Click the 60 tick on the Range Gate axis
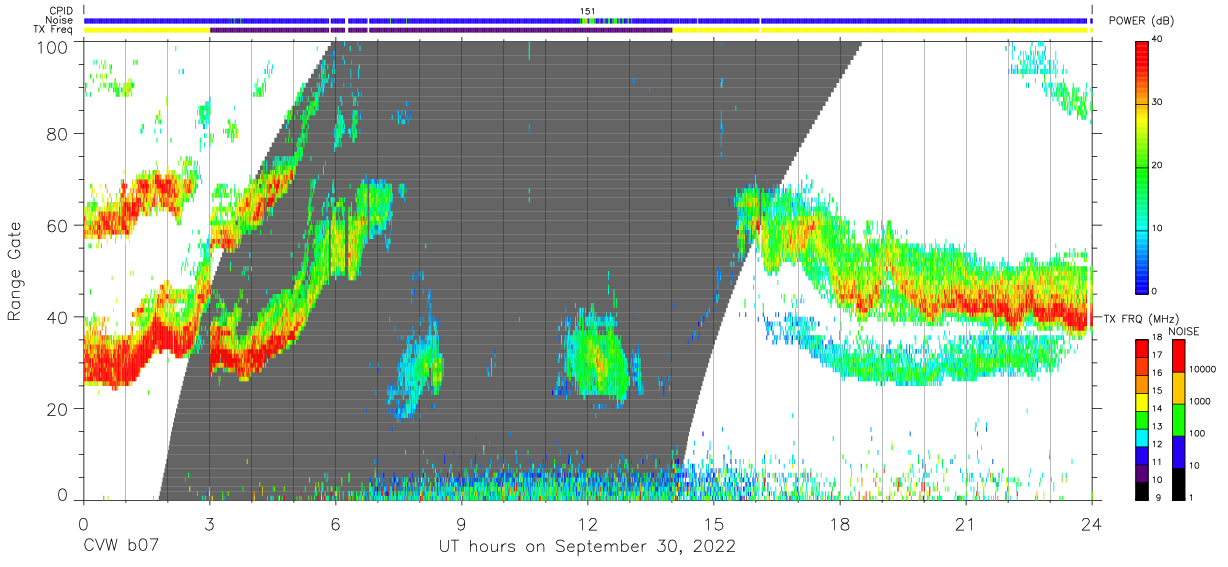The image size is (1228, 567). tap(57, 225)
